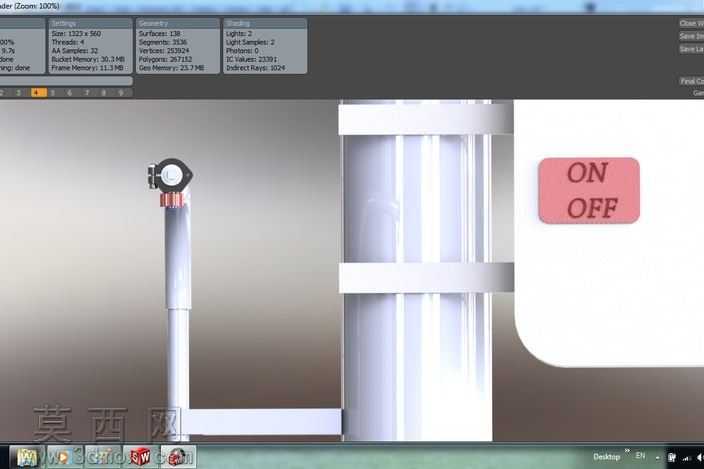Click the "Geo Memory: 23.7 MB" line
The image size is (704, 469).
pyautogui.click(x=172, y=68)
